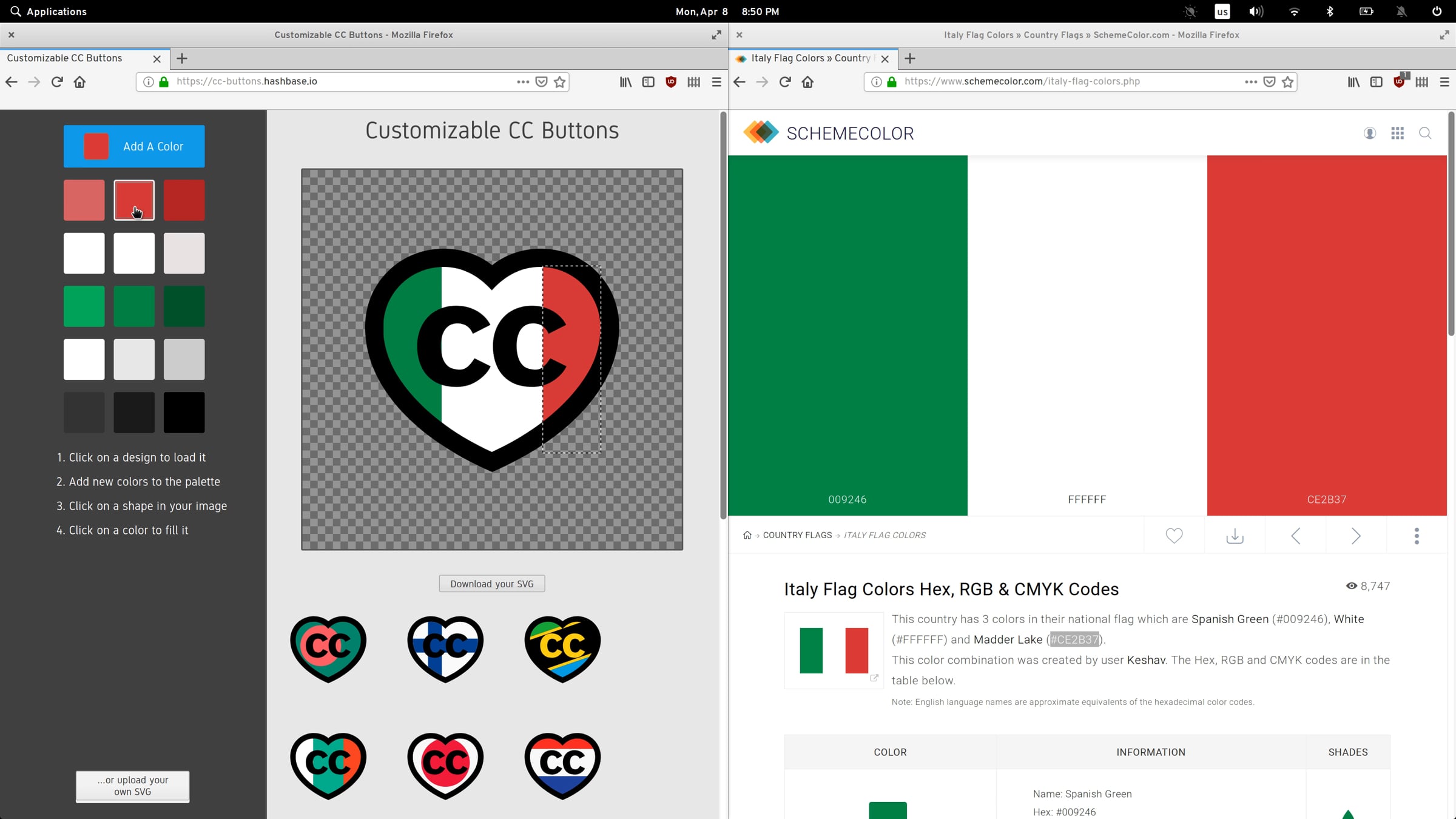This screenshot has width=1456, height=819.
Task: Reload the SchemeColor page
Action: click(785, 82)
